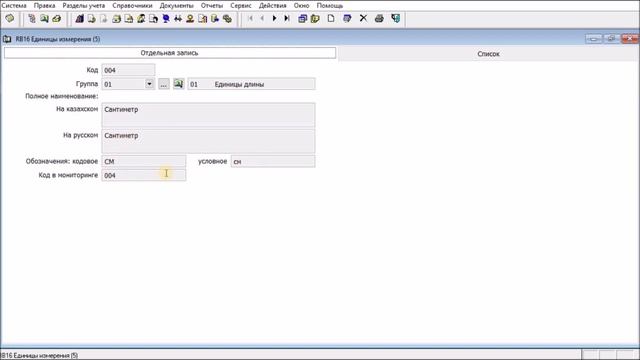Open the Справочники menu
This screenshot has width=640, height=360.
[x=132, y=6]
